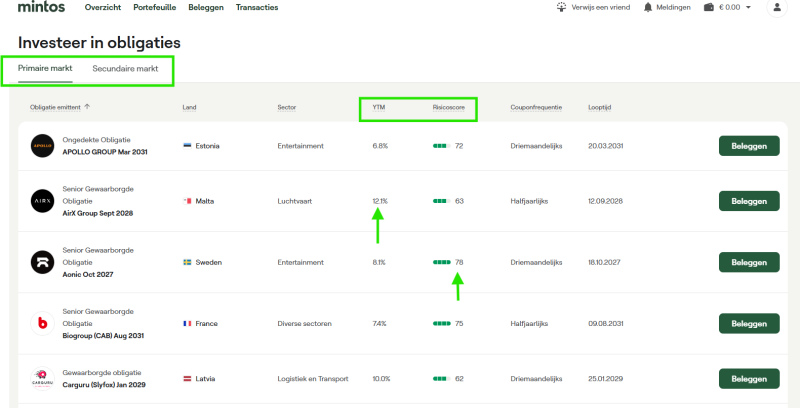Click the Verwijs een vriend link

[x=601, y=7]
